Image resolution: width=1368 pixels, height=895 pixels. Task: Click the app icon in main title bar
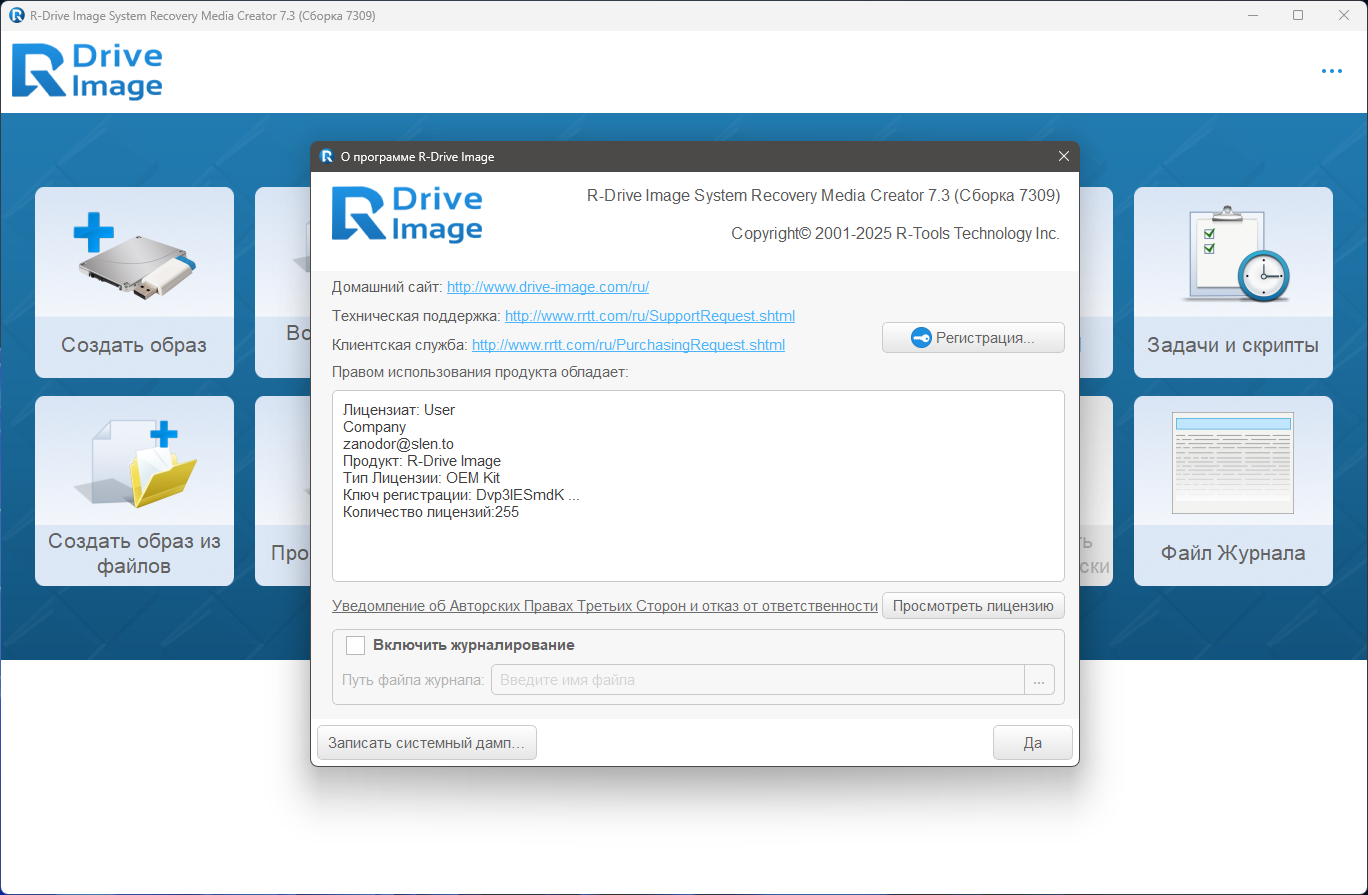pos(16,15)
